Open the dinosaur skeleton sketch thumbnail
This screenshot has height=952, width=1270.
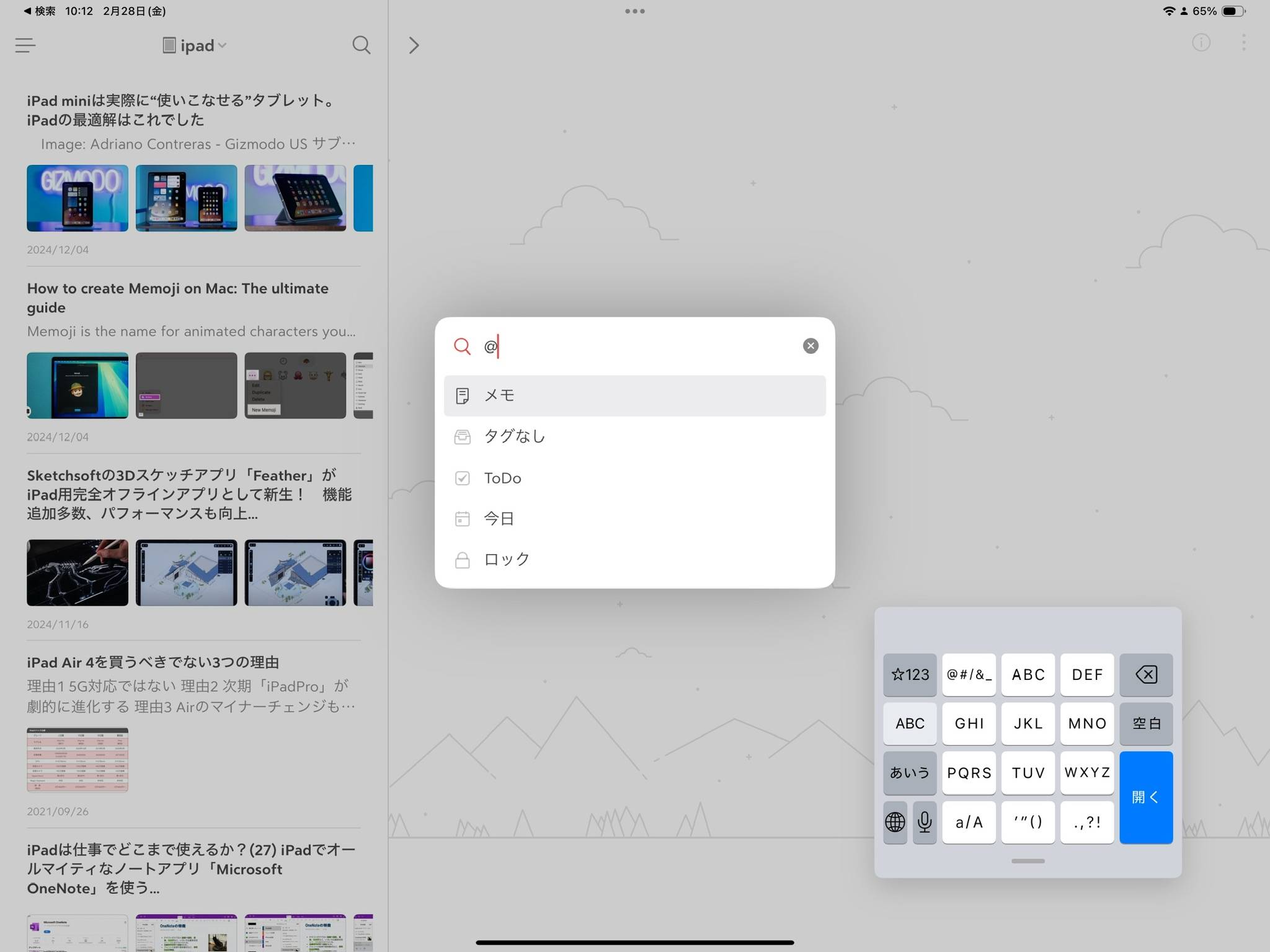(x=78, y=573)
